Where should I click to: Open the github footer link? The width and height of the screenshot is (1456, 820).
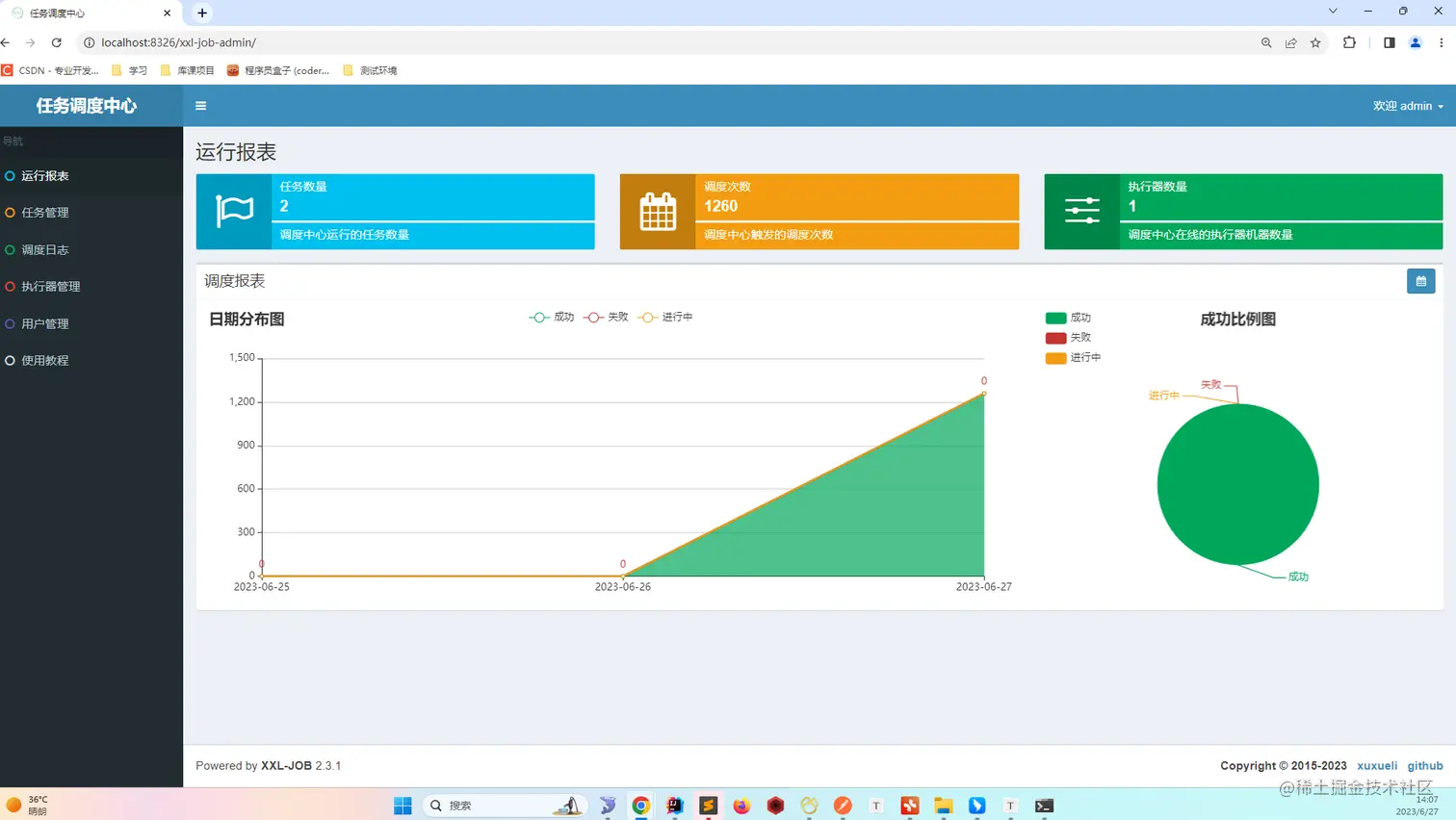(1425, 766)
